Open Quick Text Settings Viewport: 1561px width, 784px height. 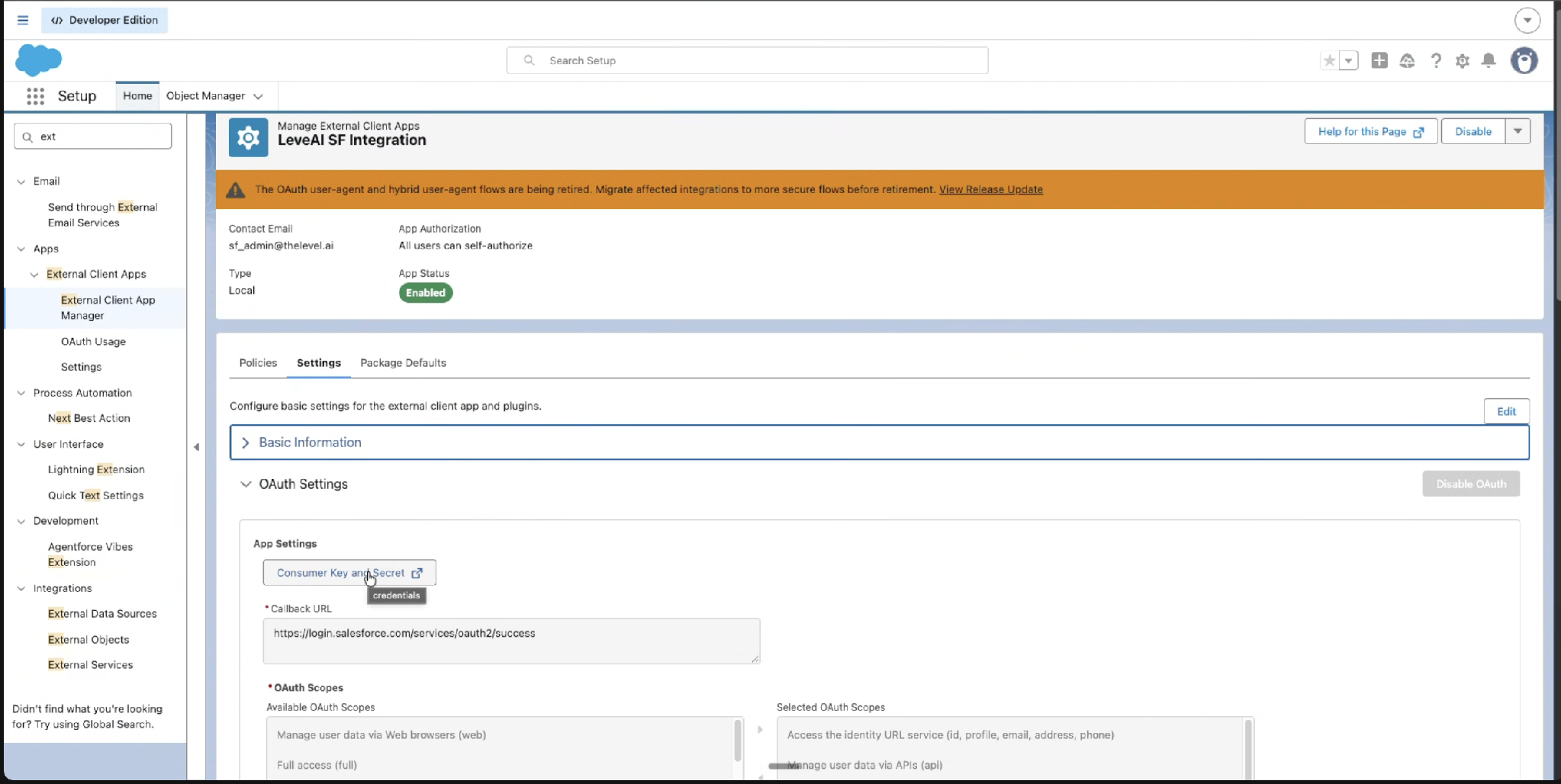coord(95,496)
